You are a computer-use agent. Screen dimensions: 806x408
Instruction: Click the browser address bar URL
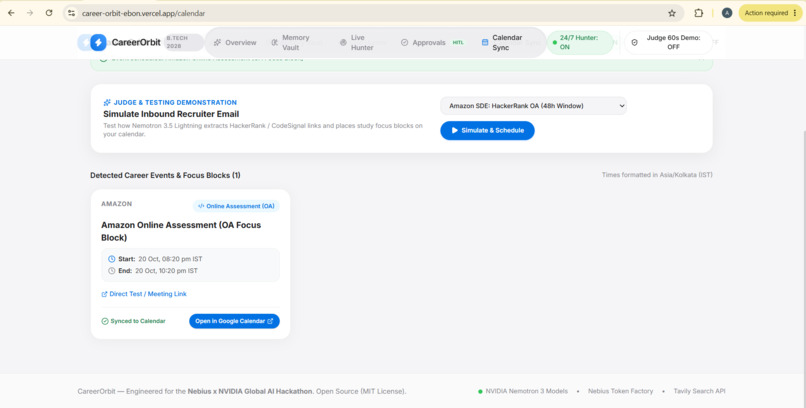click(143, 13)
